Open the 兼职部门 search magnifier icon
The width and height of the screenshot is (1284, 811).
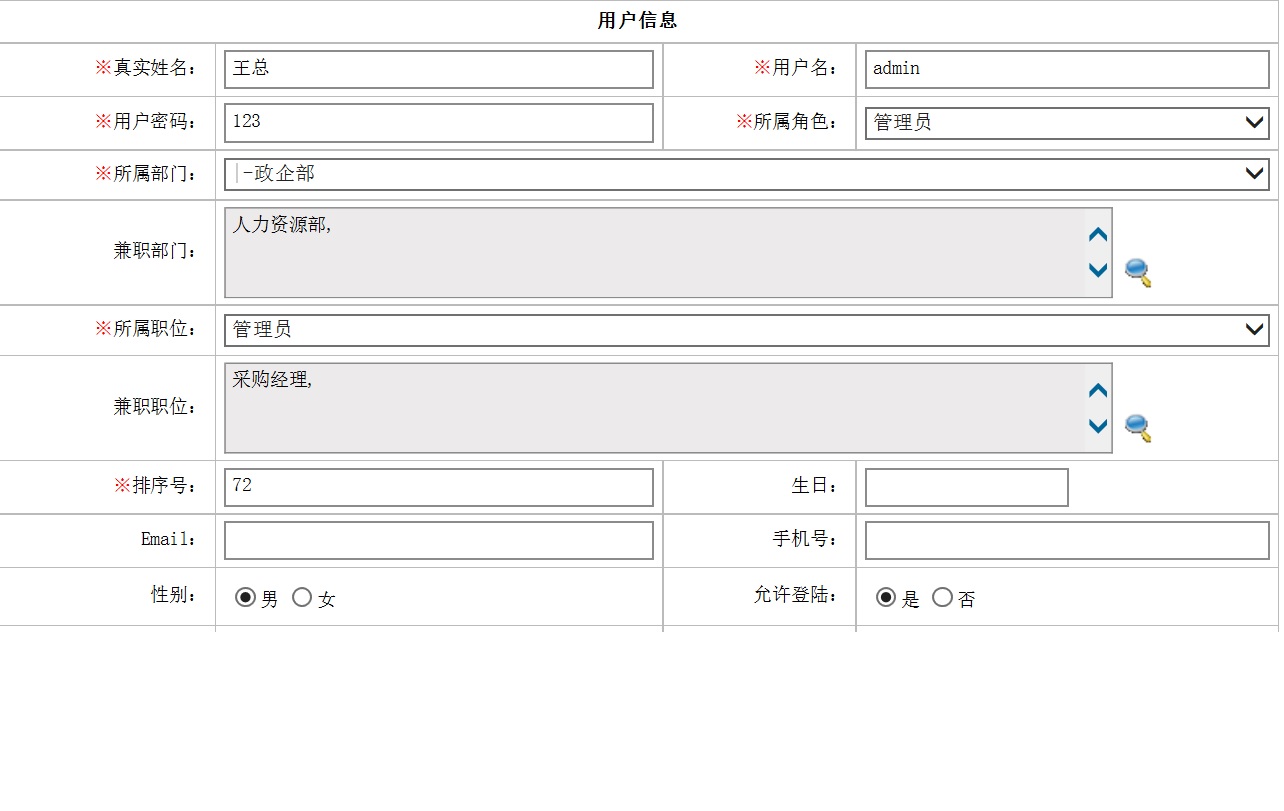tap(1138, 273)
